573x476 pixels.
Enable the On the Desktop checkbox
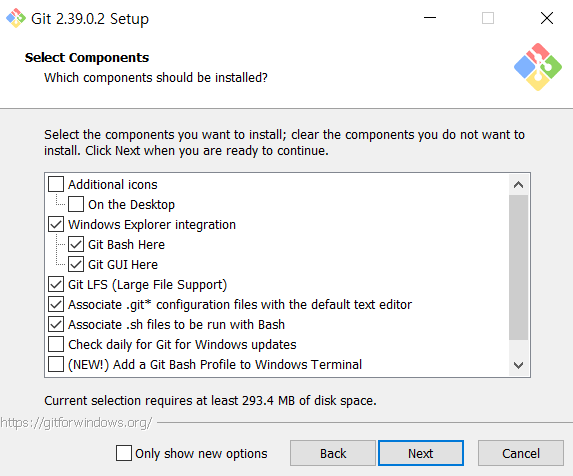click(76, 204)
